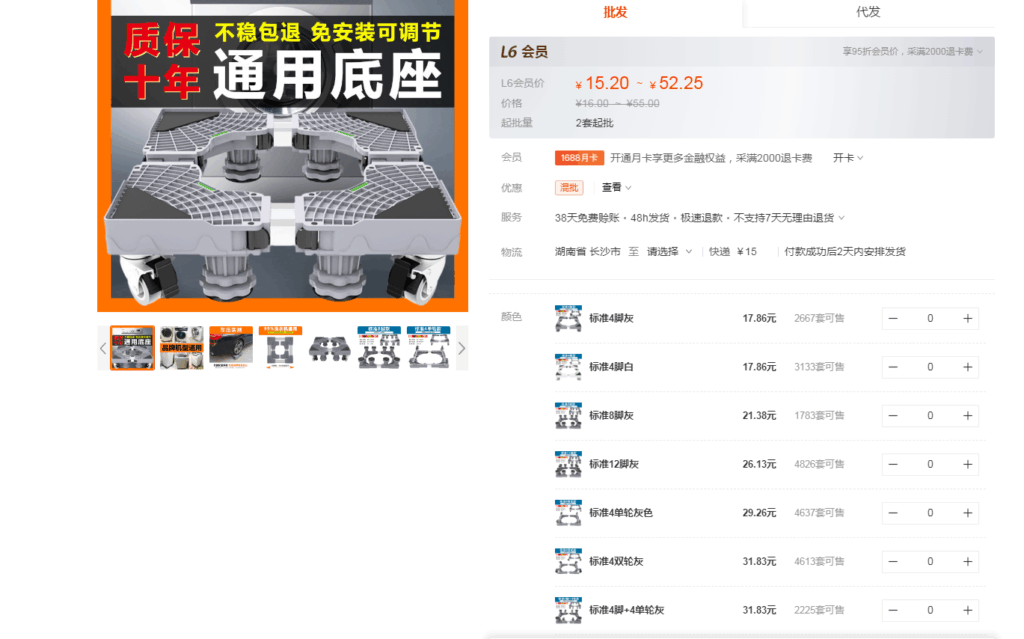Decrease quantity for 标准4脚白
This screenshot has width=1024, height=639.
(x=893, y=367)
